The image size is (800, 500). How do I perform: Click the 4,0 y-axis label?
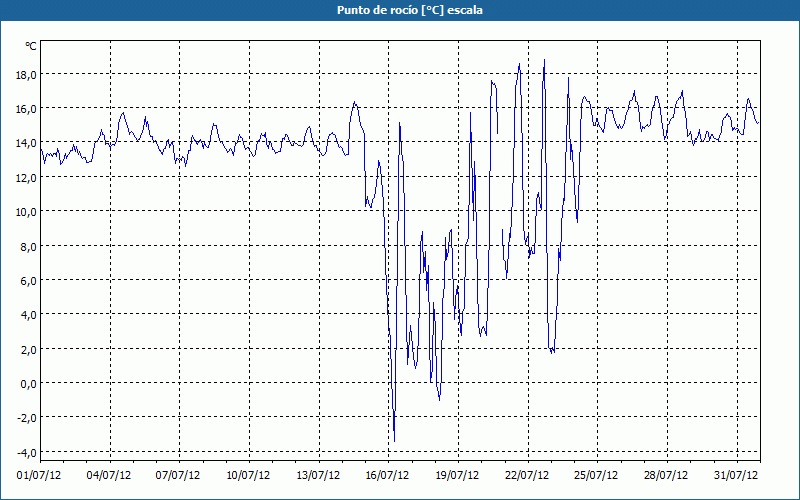pos(28,315)
